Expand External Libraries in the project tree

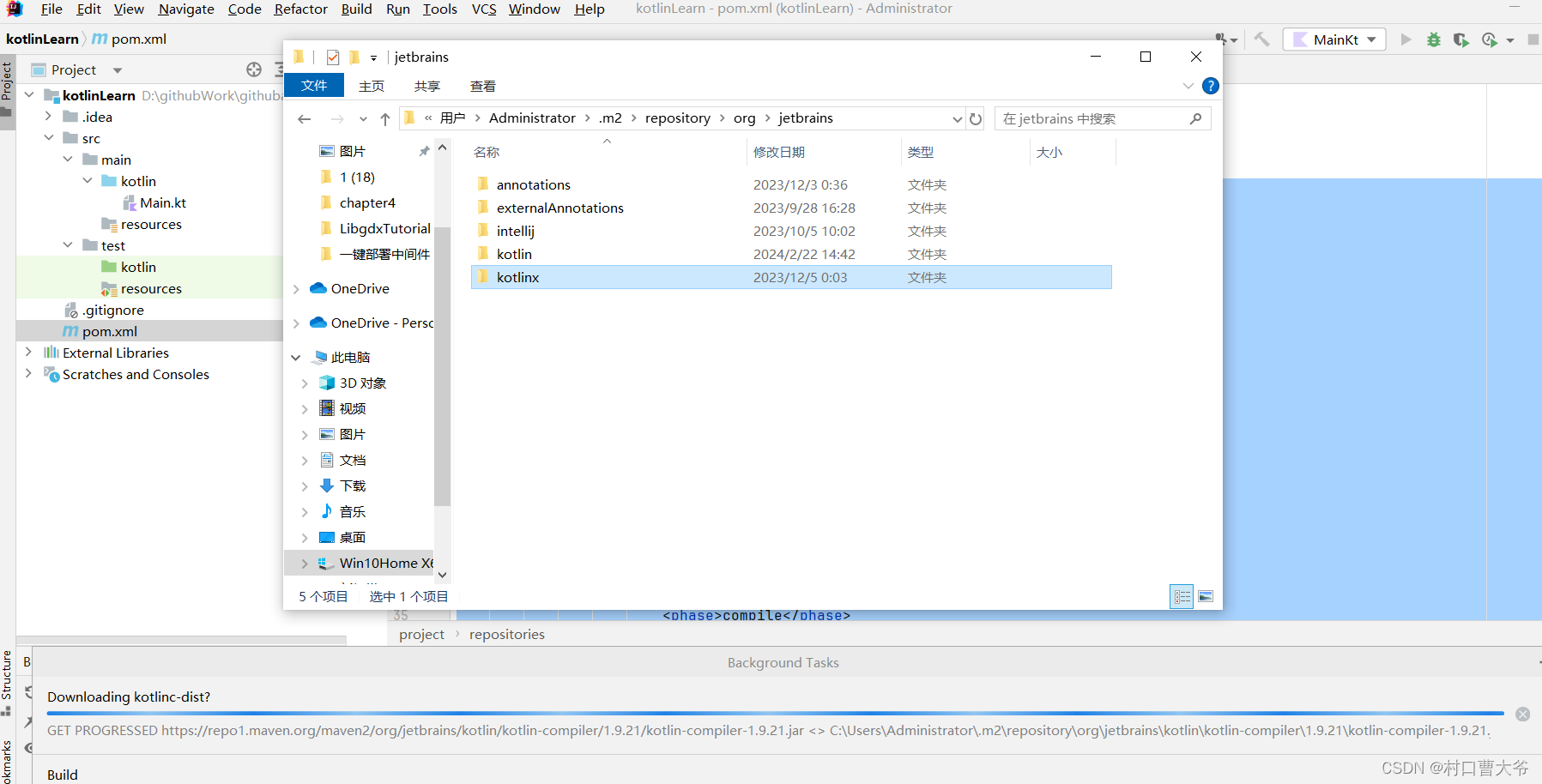click(28, 353)
